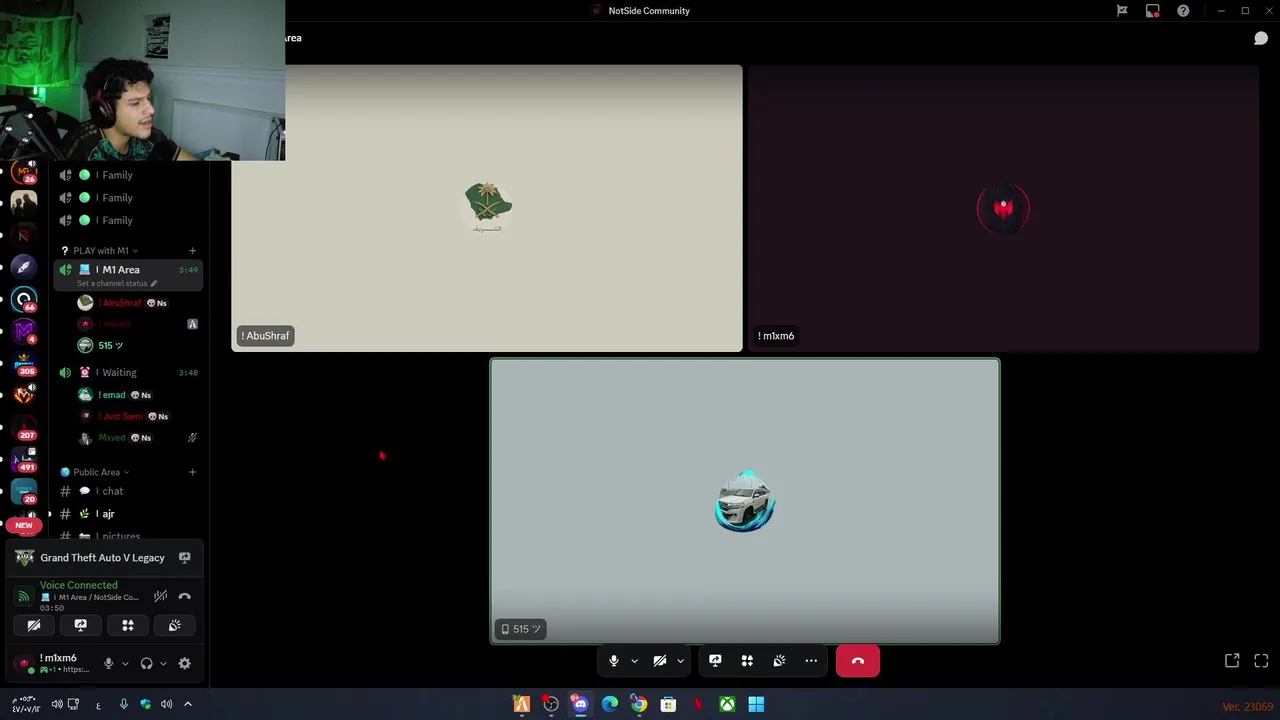Deafen with headphones icon in user panel
The width and height of the screenshot is (1280, 720).
pyautogui.click(x=146, y=663)
